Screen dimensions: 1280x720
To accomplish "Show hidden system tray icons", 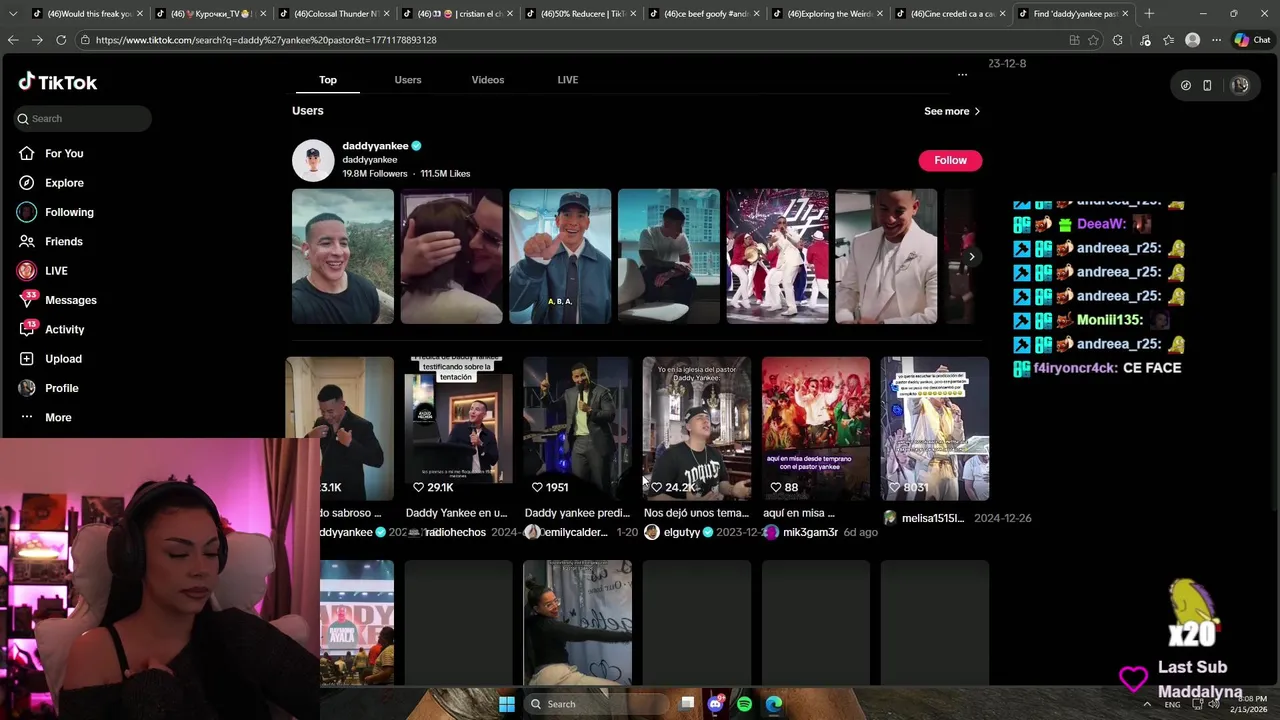I will tap(1147, 704).
